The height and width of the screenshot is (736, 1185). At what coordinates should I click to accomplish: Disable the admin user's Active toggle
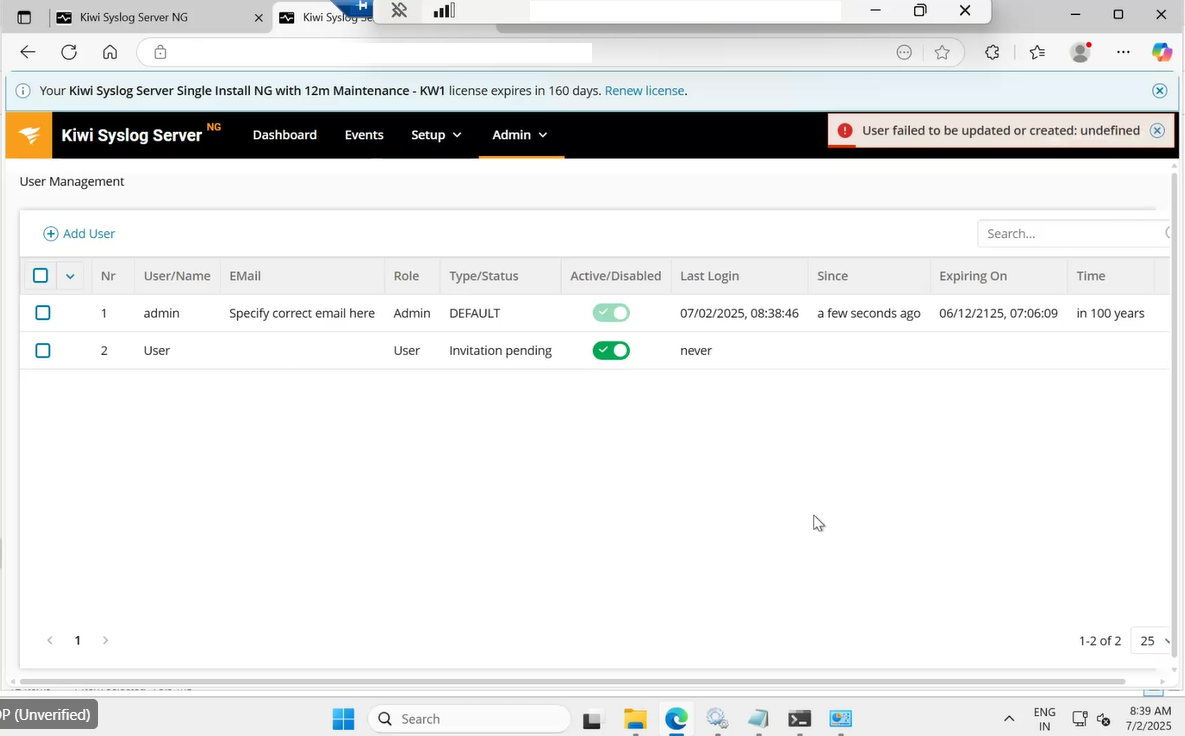pyautogui.click(x=611, y=312)
